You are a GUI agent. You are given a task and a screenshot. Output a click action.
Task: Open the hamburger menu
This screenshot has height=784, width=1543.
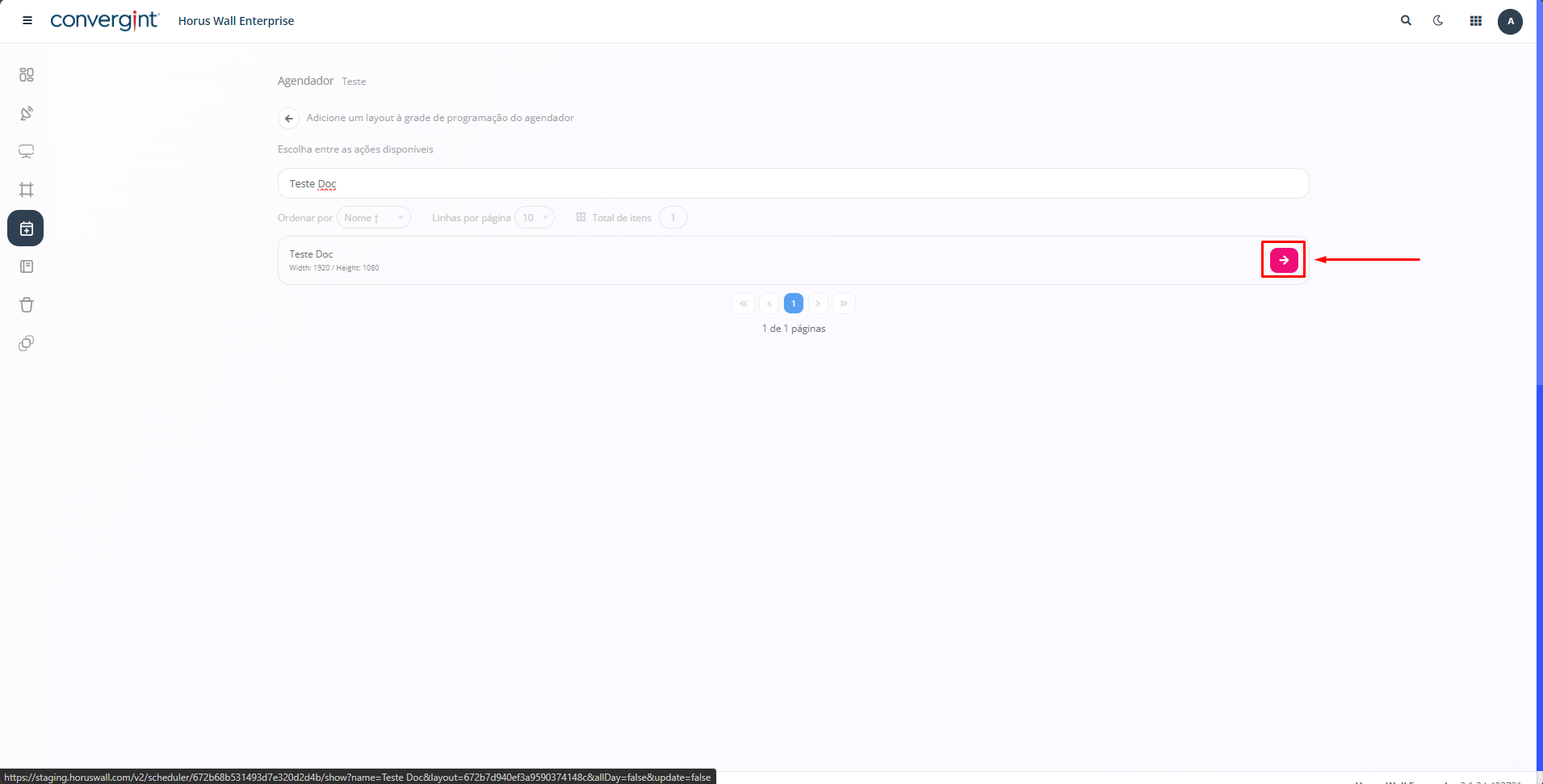point(27,21)
